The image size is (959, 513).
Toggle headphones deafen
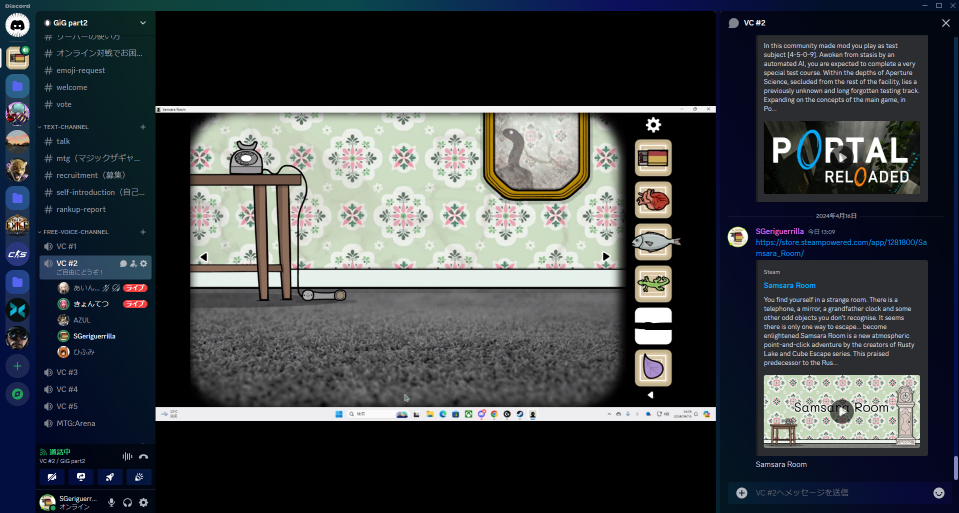click(127, 503)
